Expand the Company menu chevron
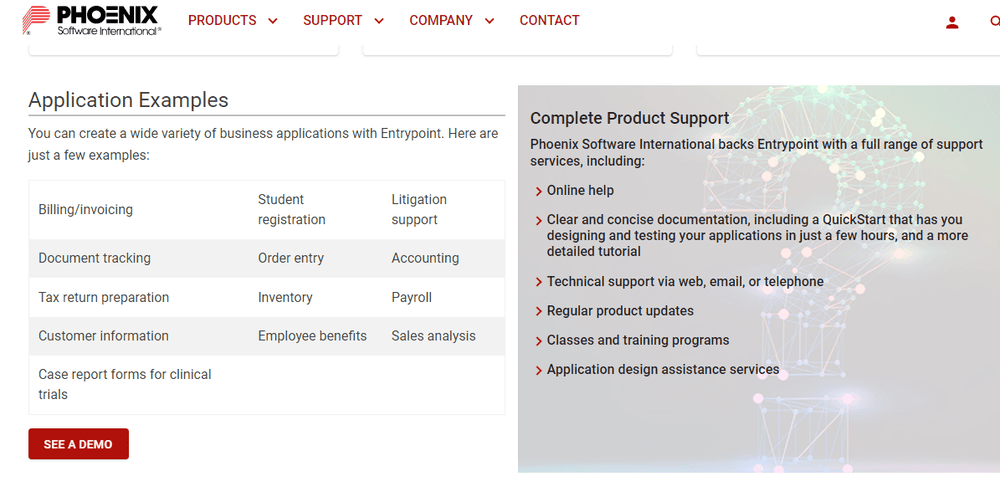Viewport: 1000px width, 481px height. tap(489, 21)
